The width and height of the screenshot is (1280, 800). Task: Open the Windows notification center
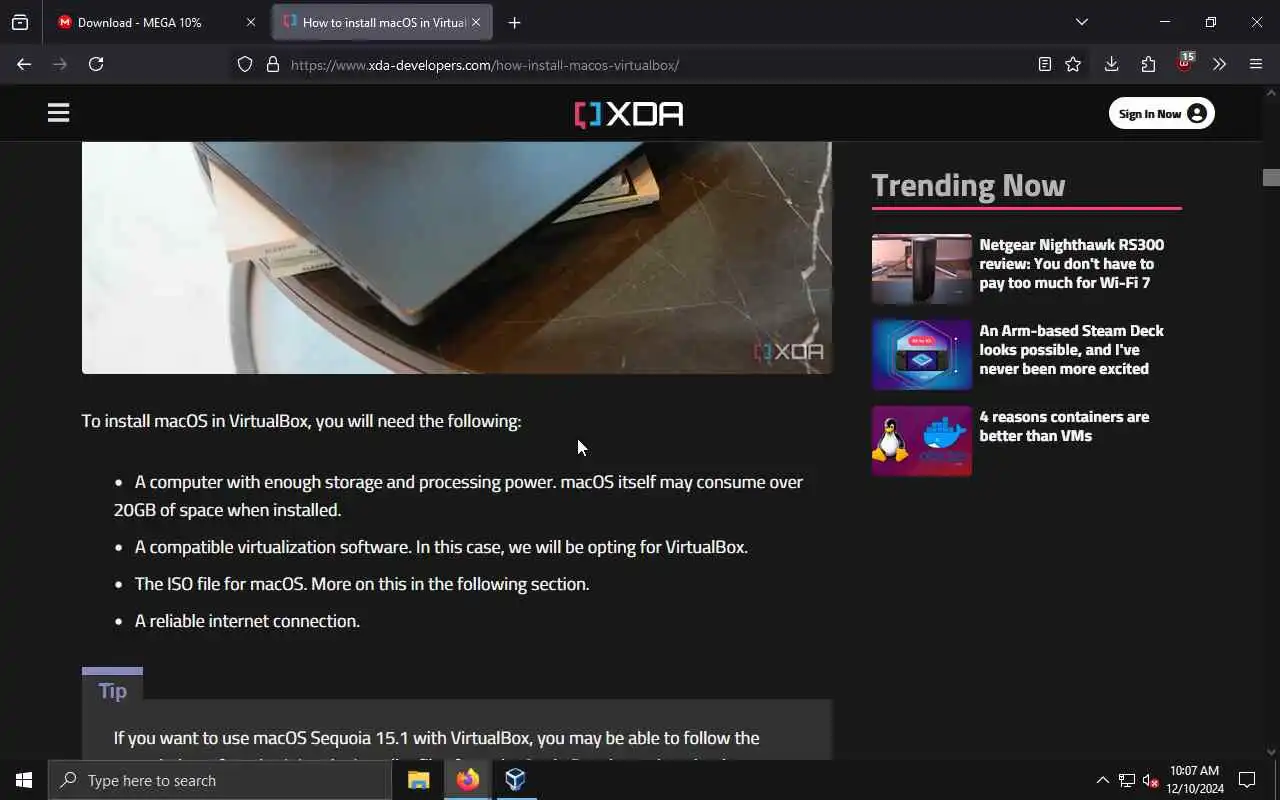tap(1247, 780)
